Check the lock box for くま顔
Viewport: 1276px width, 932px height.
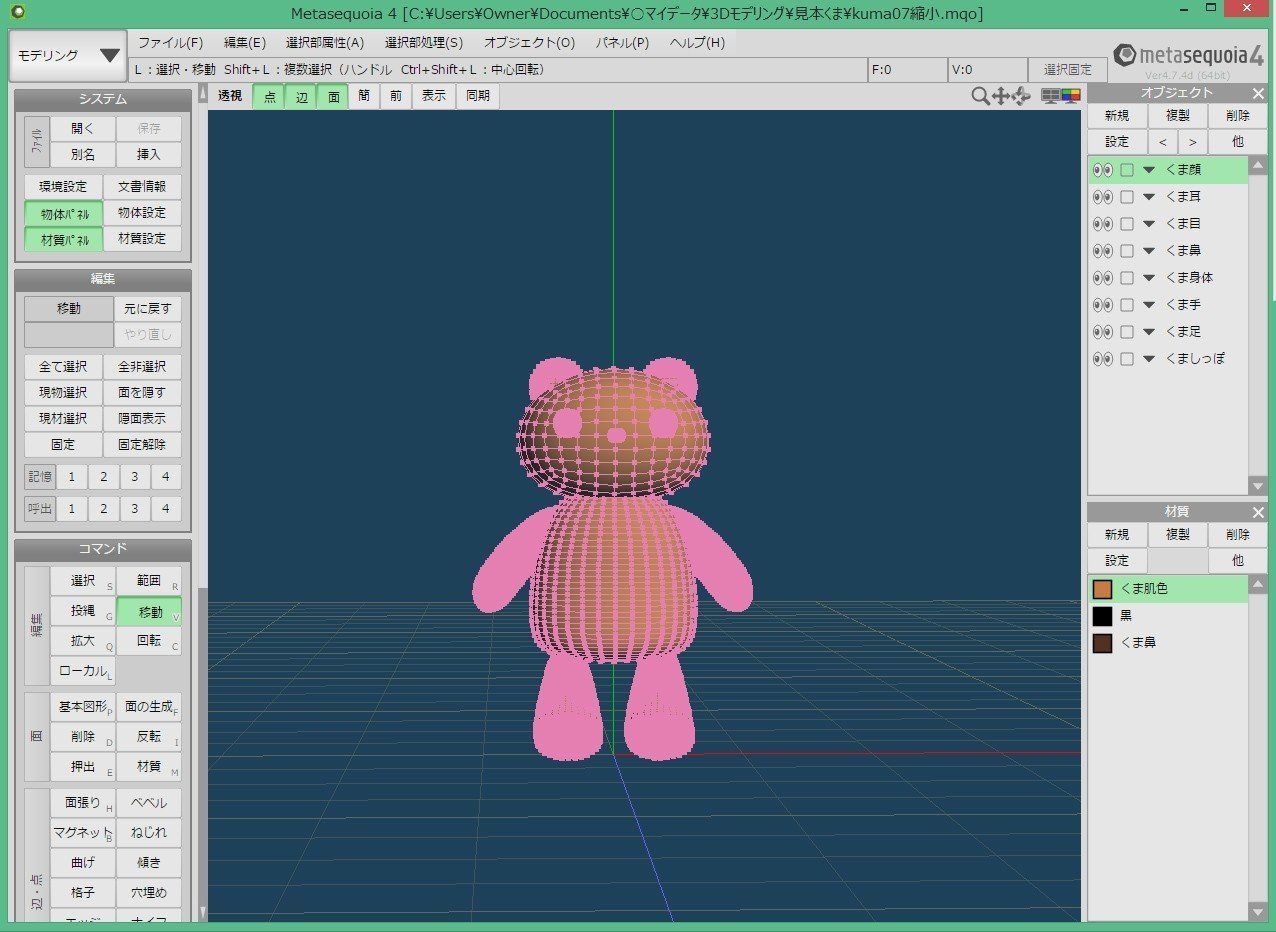pyautogui.click(x=1127, y=170)
